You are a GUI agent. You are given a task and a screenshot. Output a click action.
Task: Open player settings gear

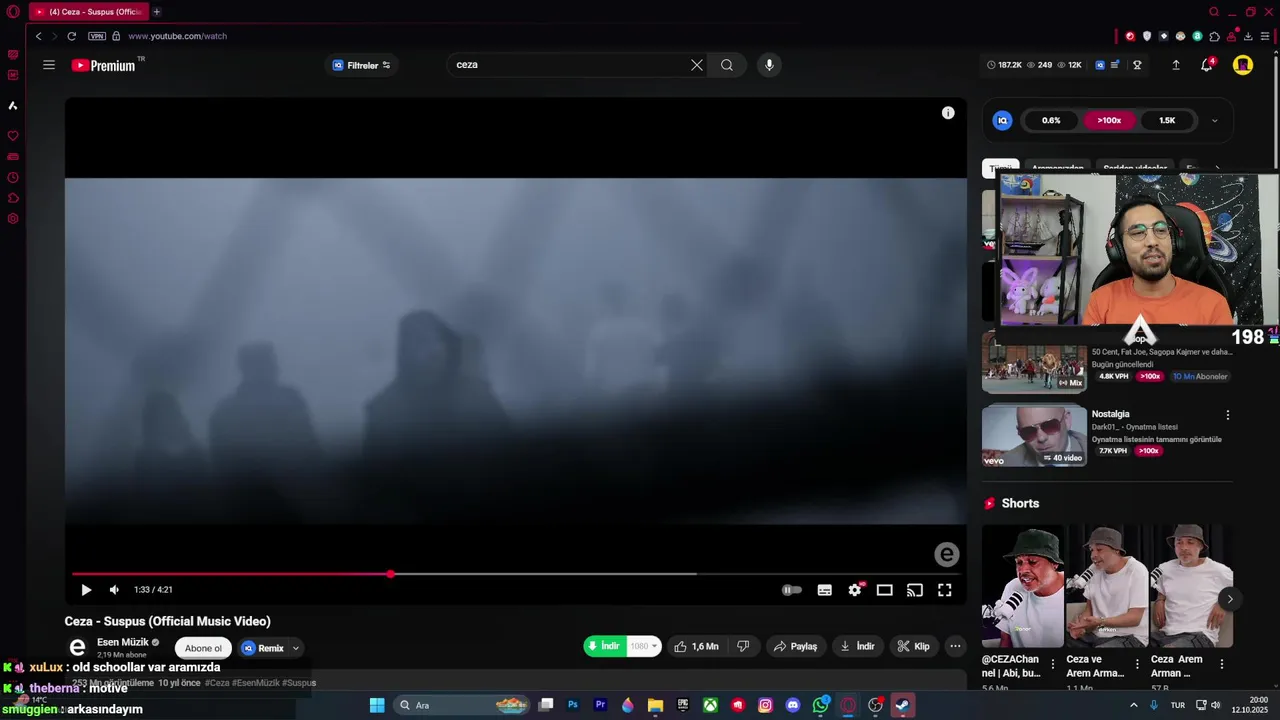pos(855,590)
